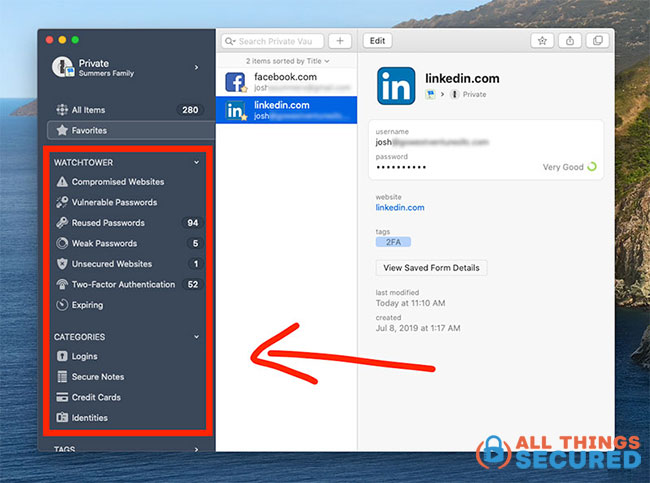Collapse the Watchtower section
The height and width of the screenshot is (483, 650).
click(x=196, y=162)
